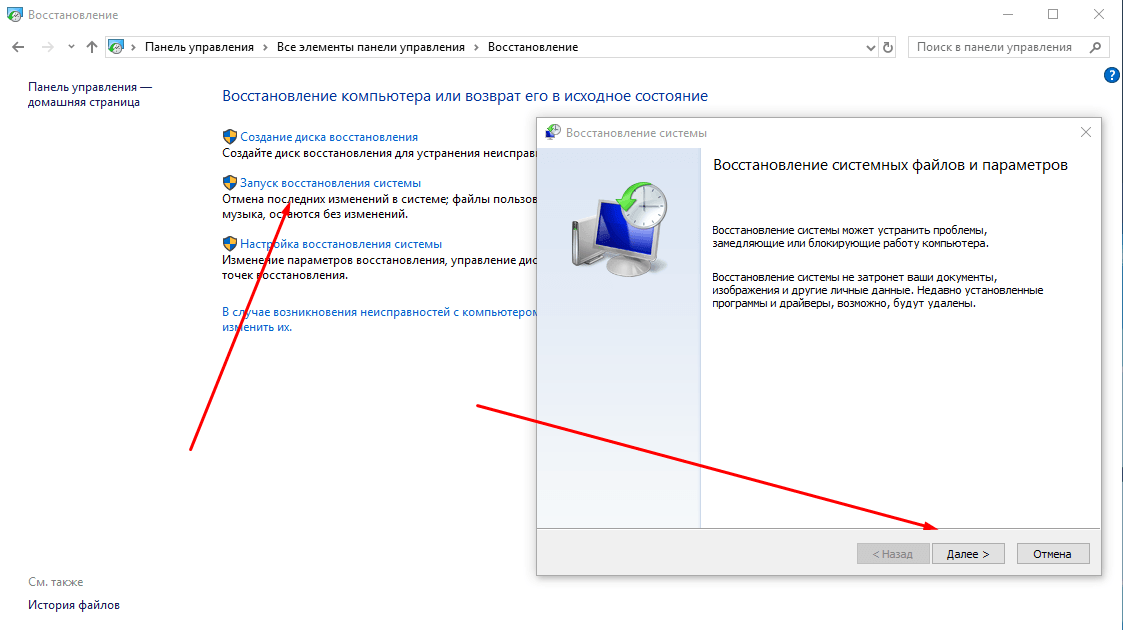Click the Восстановление компьютера или возврат heading

pyautogui.click(x=465, y=96)
